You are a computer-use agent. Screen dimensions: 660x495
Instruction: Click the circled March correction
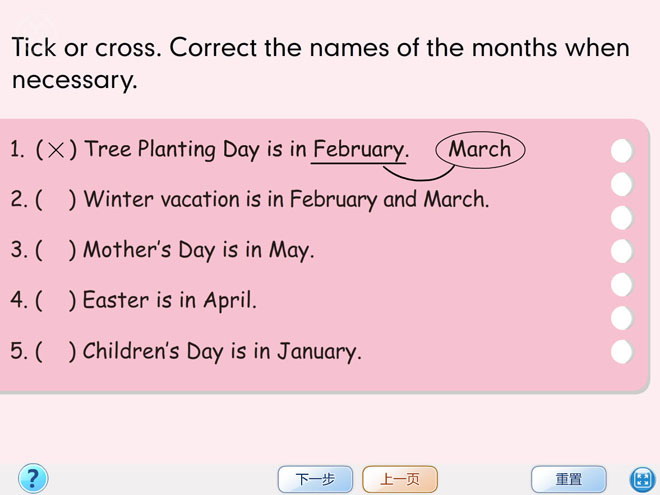(480, 149)
